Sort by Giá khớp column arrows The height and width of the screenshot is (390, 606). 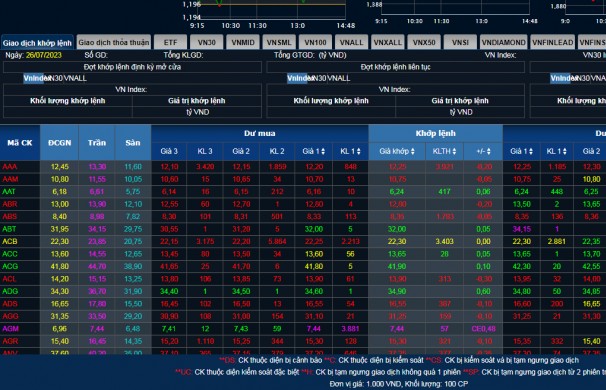412,151
